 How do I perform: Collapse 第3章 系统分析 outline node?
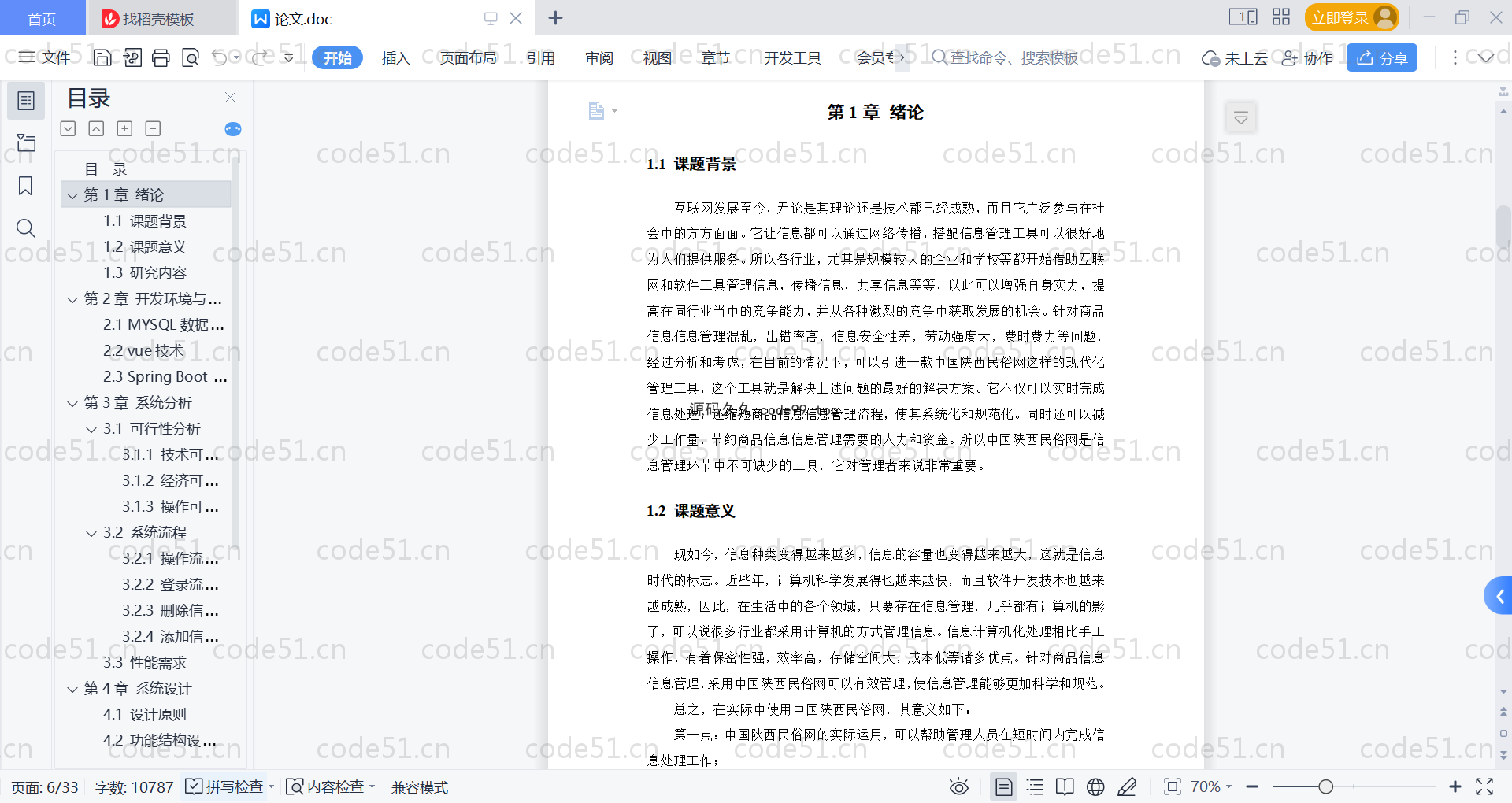point(72,403)
